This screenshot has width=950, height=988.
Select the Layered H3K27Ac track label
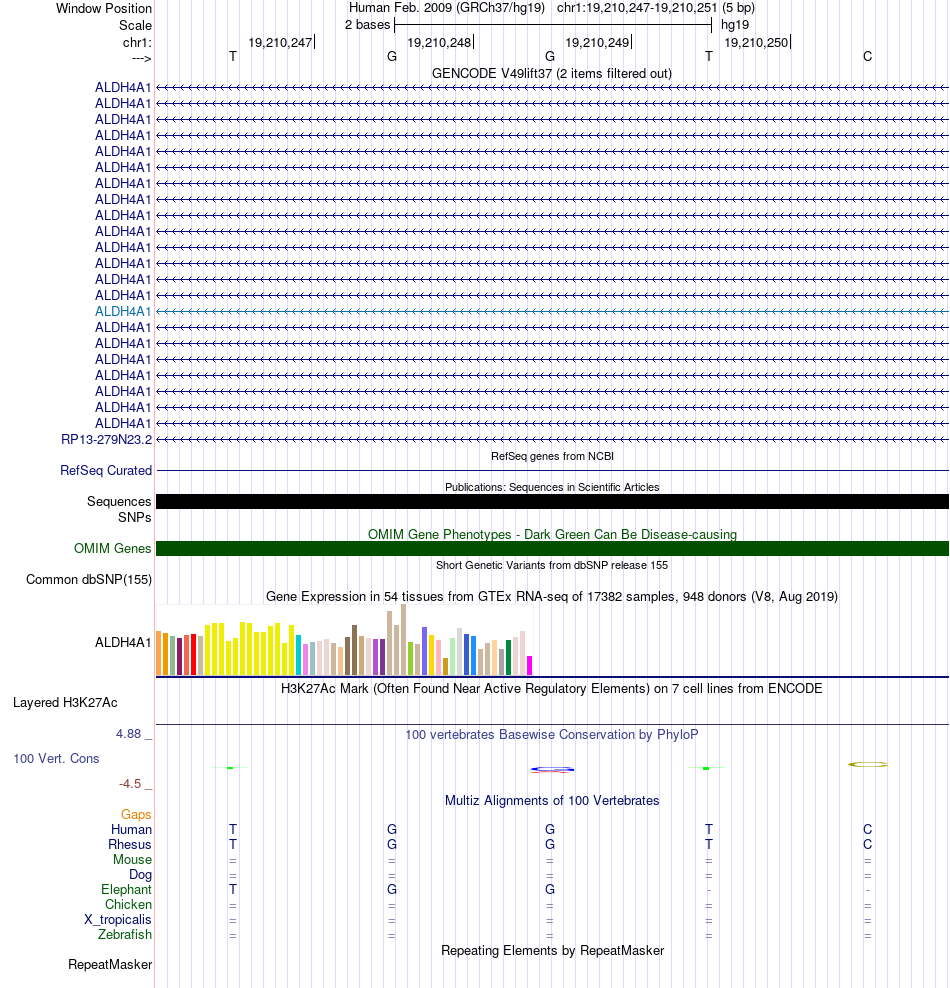point(65,703)
